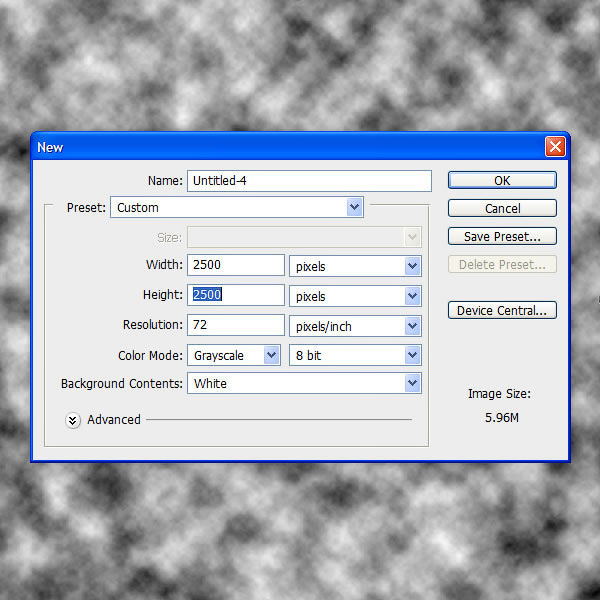Open the bit depth dropdown

[x=355, y=355]
